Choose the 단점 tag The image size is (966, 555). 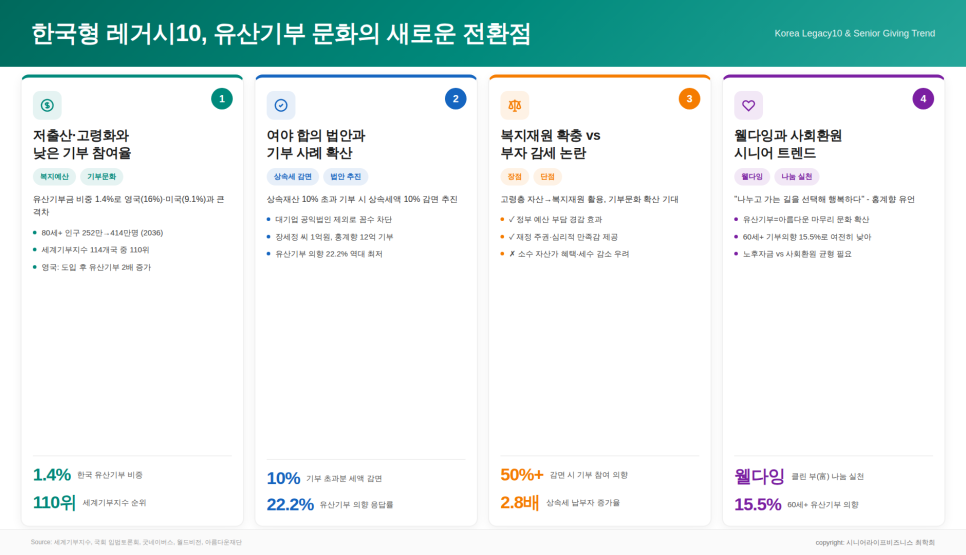[548, 176]
